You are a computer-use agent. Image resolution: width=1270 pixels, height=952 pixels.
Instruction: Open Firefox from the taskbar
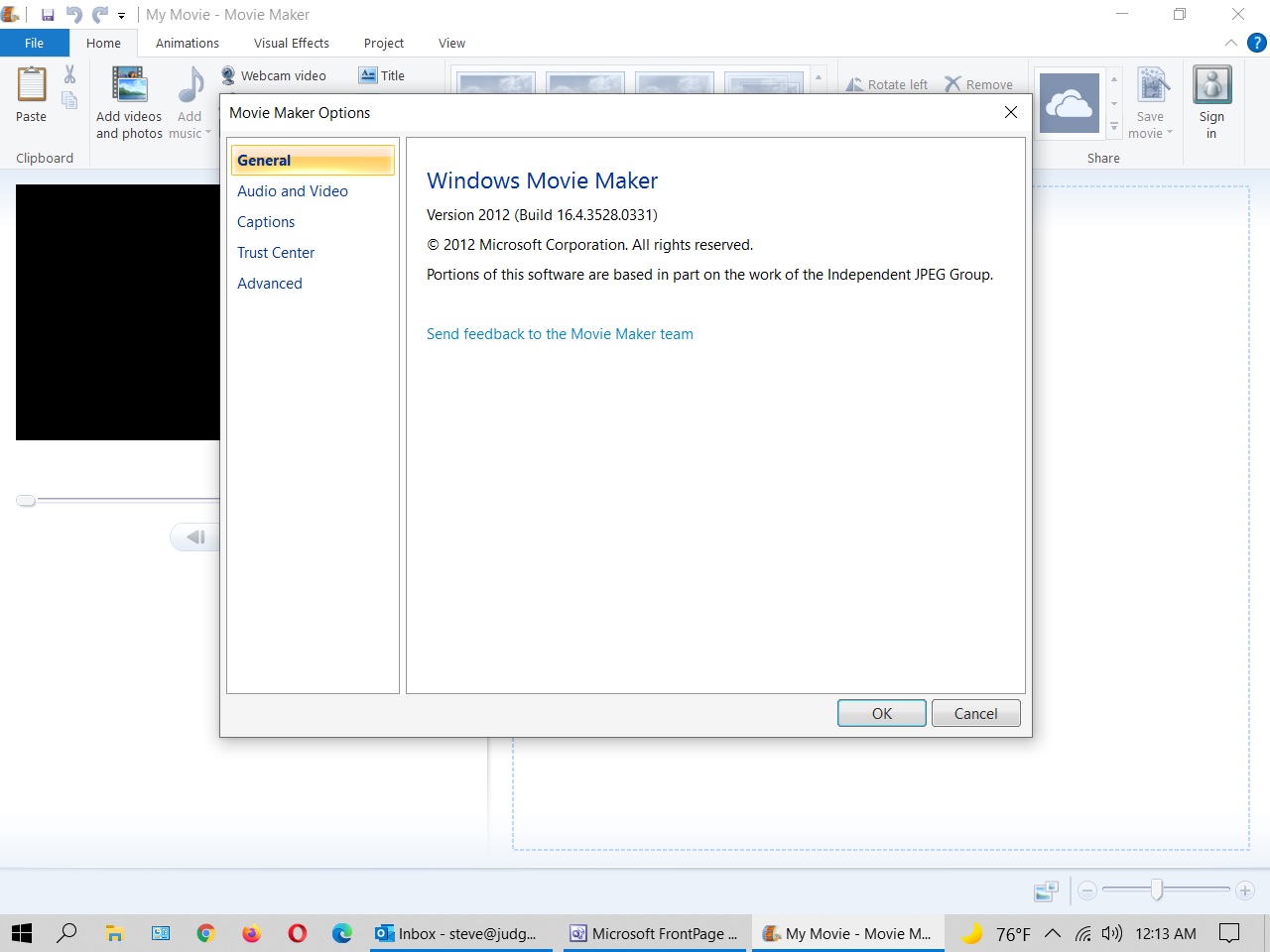pyautogui.click(x=251, y=933)
